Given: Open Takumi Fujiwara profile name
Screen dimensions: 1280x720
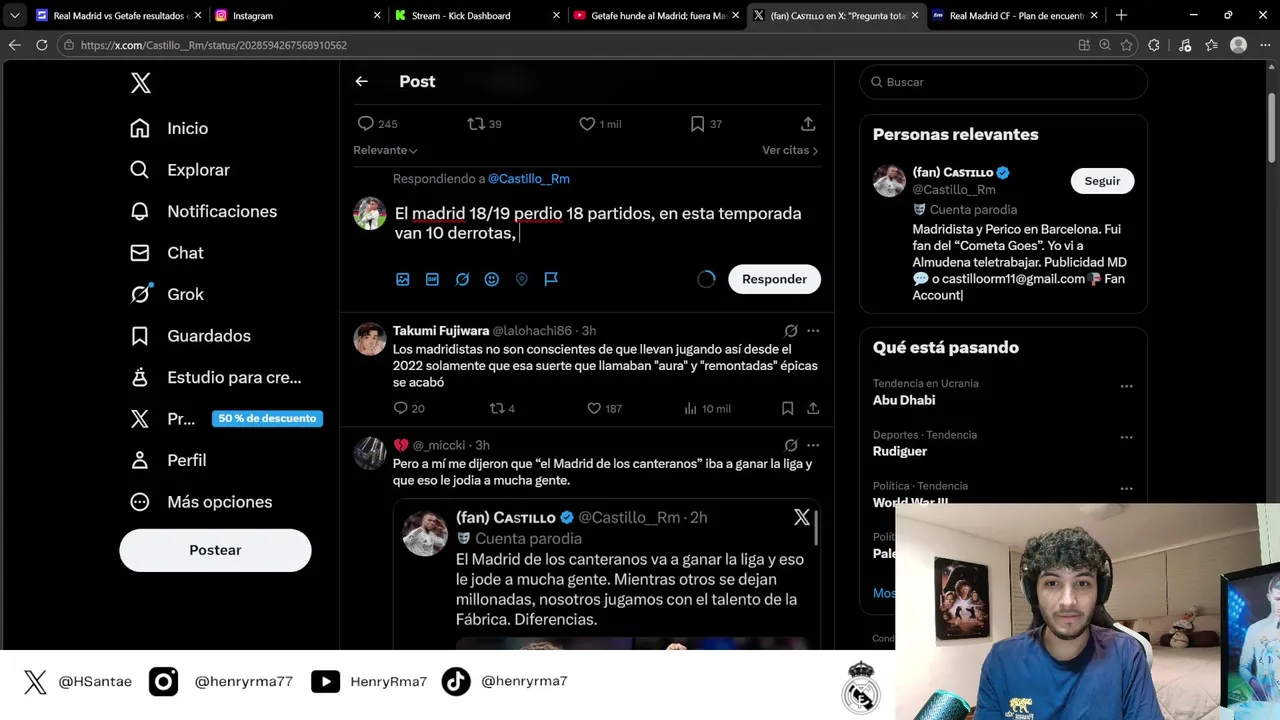Looking at the screenshot, I should pos(441,331).
